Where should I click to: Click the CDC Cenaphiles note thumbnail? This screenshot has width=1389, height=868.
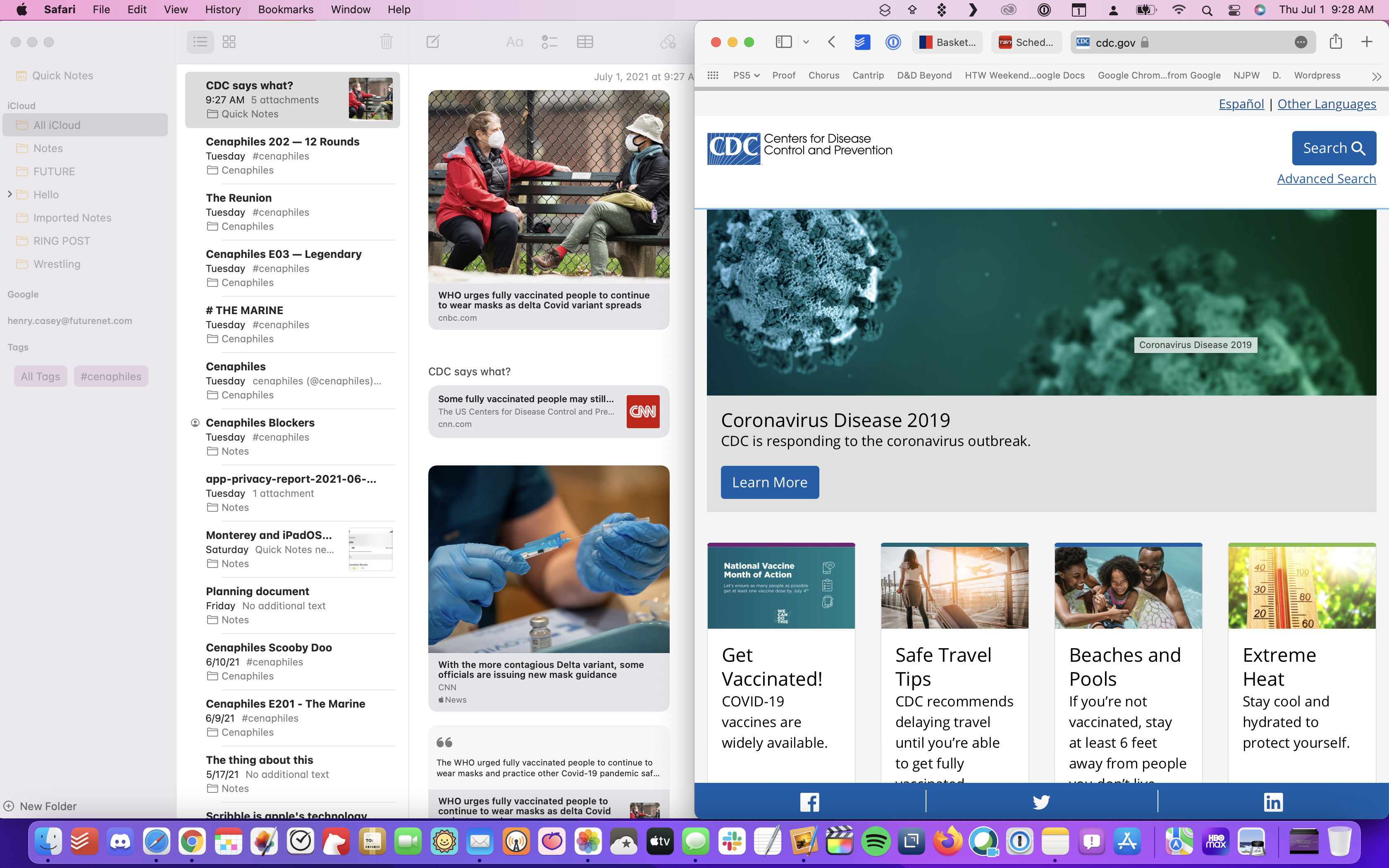370,98
